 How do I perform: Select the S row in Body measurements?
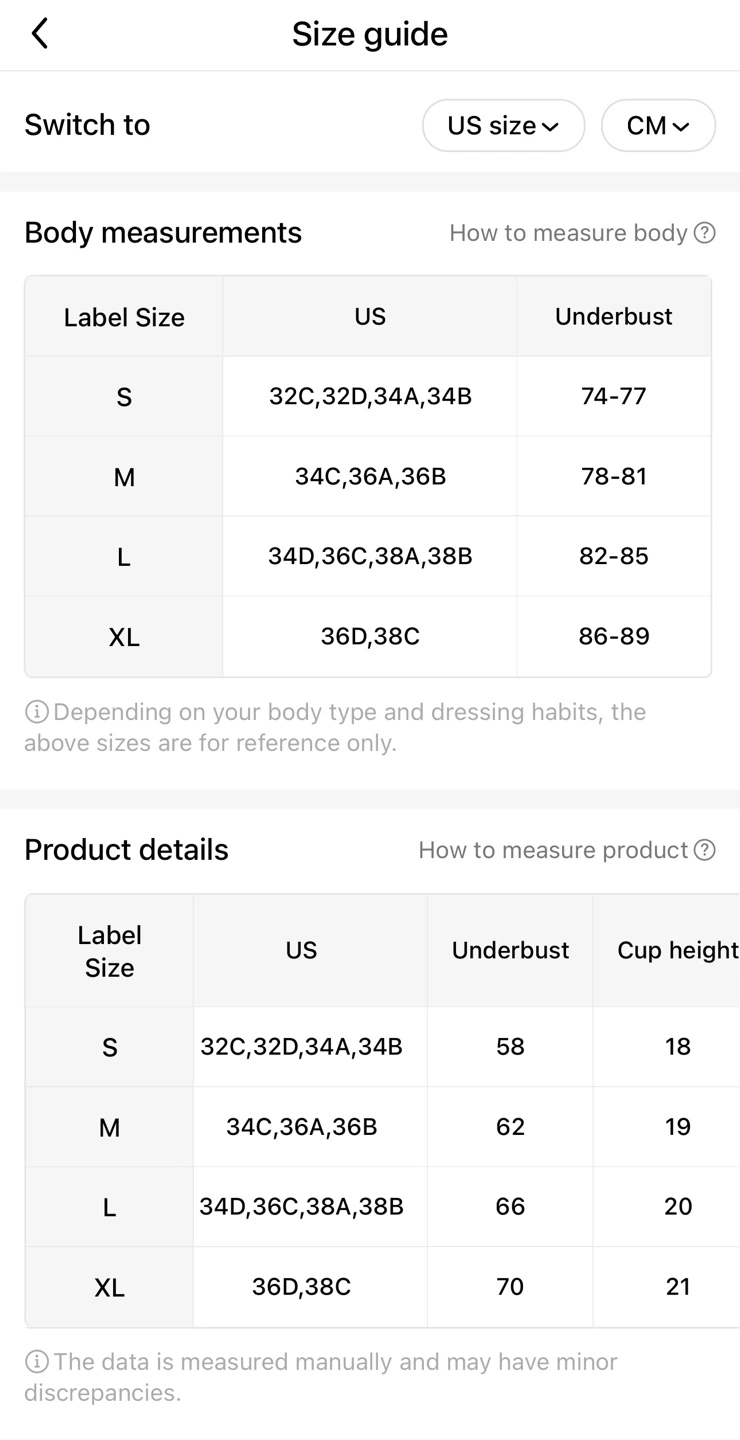tap(368, 397)
